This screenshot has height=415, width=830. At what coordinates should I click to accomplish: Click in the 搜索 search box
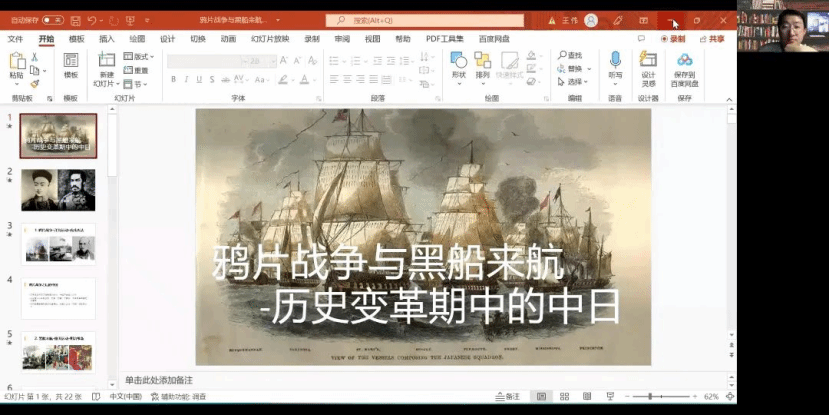(x=425, y=21)
